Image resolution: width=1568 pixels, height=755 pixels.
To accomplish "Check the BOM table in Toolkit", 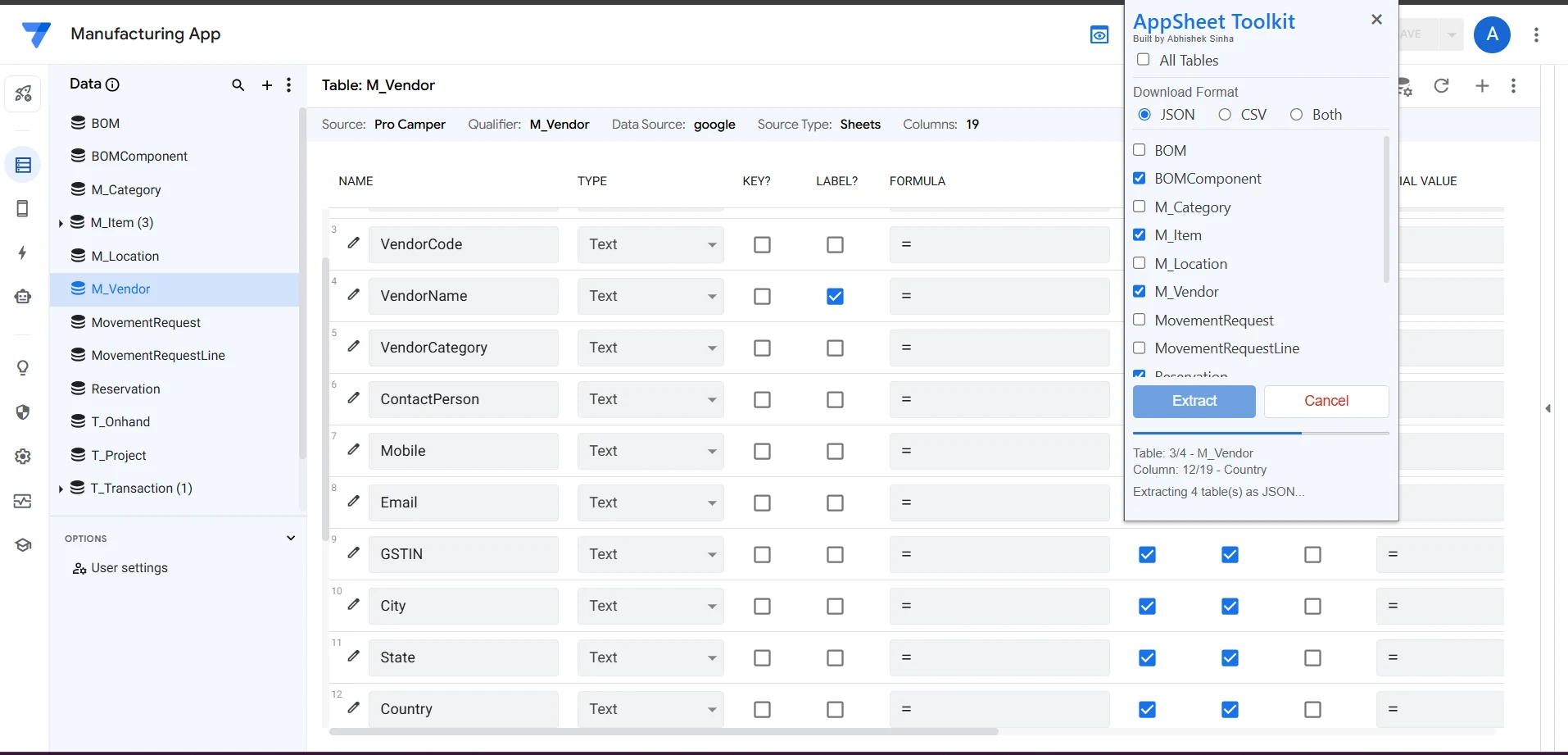I will [1140, 150].
